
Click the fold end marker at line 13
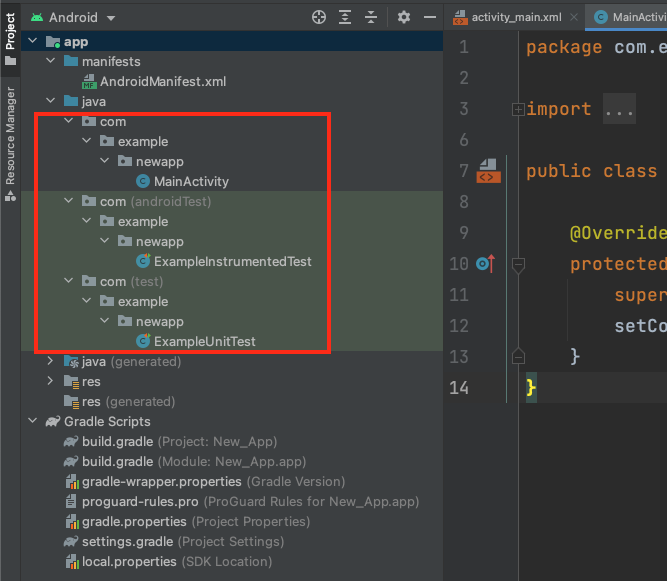click(x=518, y=356)
